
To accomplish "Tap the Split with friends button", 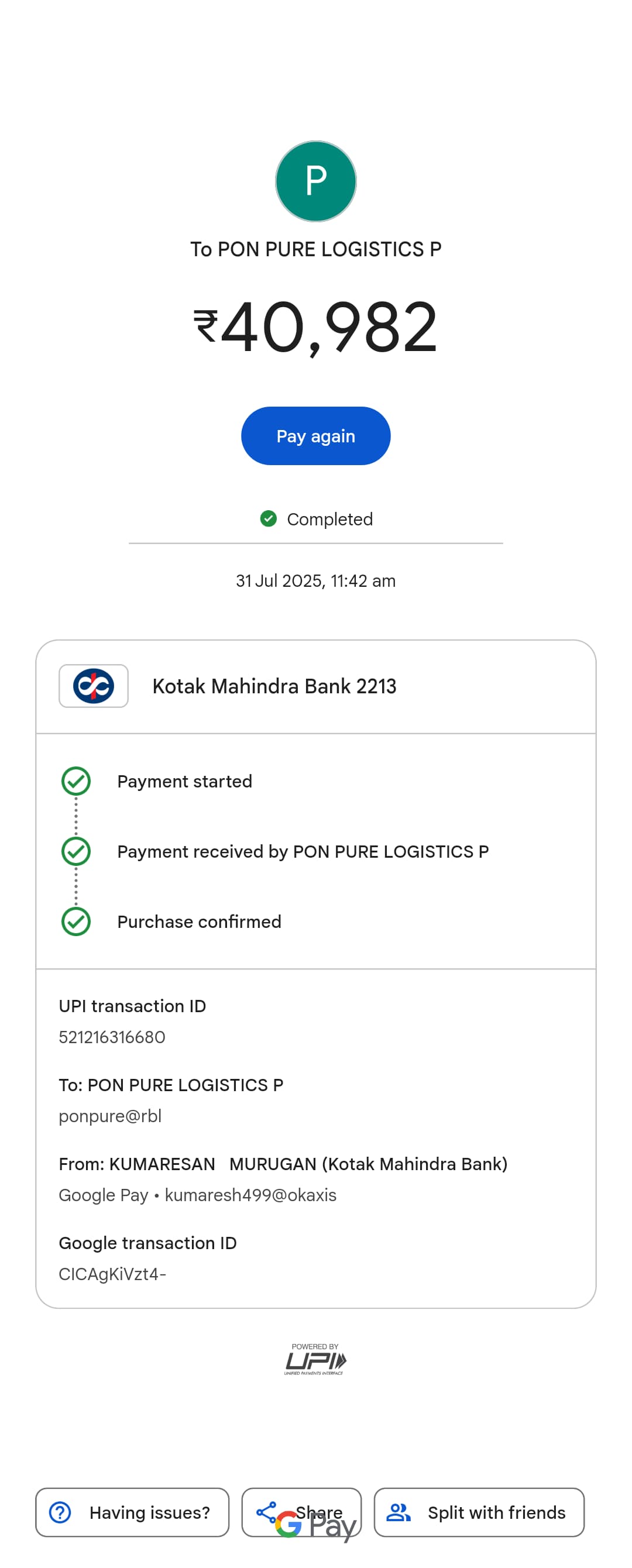I will pyautogui.click(x=479, y=1512).
